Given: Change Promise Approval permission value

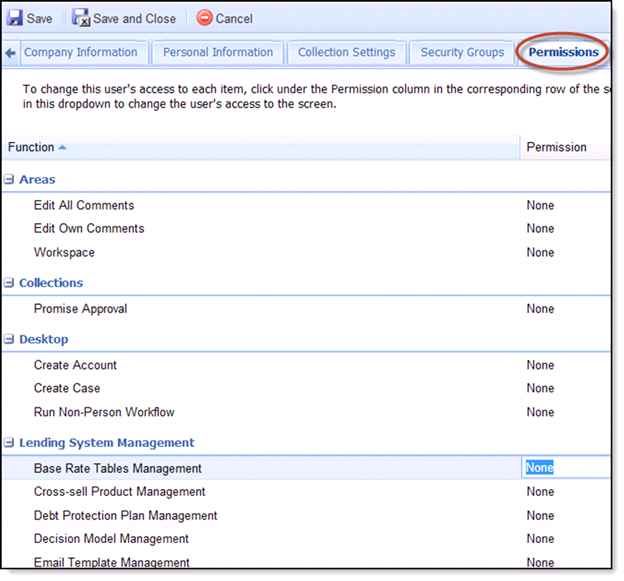Looking at the screenshot, I should pyautogui.click(x=540, y=309).
